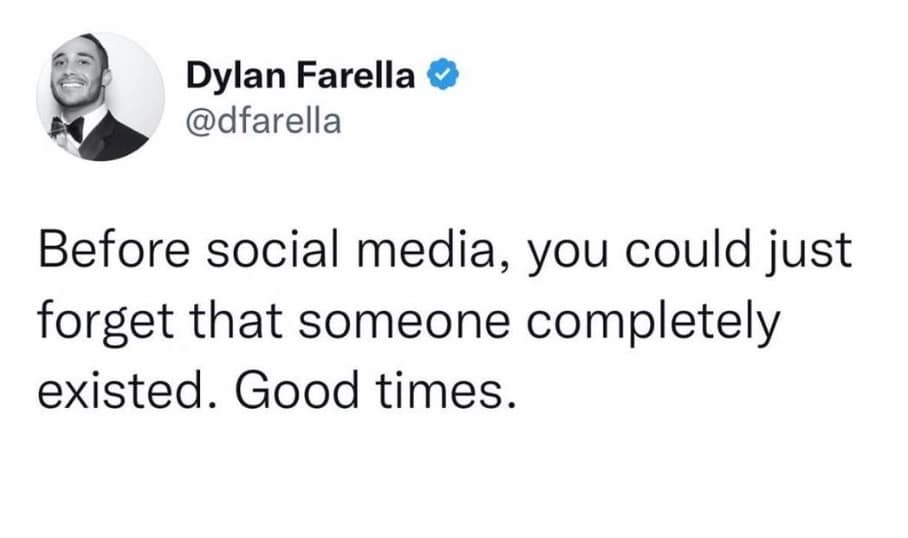Image resolution: width=908 pixels, height=538 pixels.
Task: Click the display name Dylan Farella
Action: click(300, 77)
